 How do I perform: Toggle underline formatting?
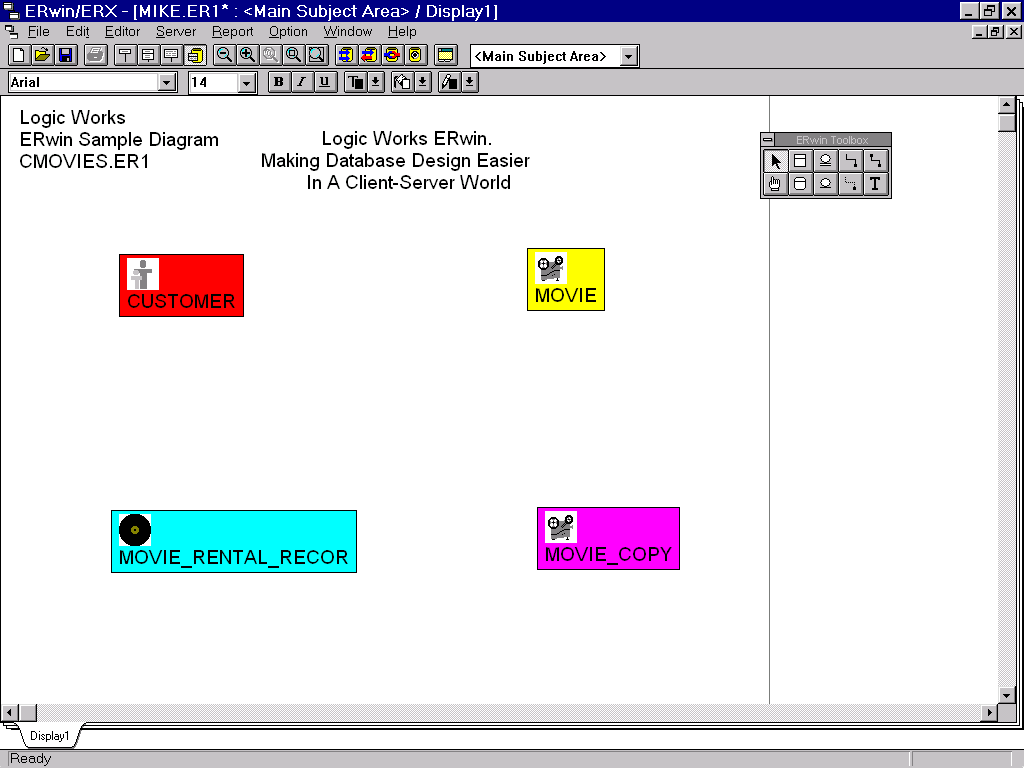pos(324,82)
